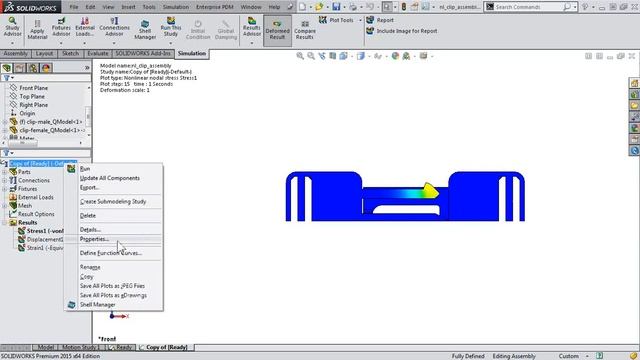
Task: Open the Display Style cube icon
Action: (x=360, y=56)
